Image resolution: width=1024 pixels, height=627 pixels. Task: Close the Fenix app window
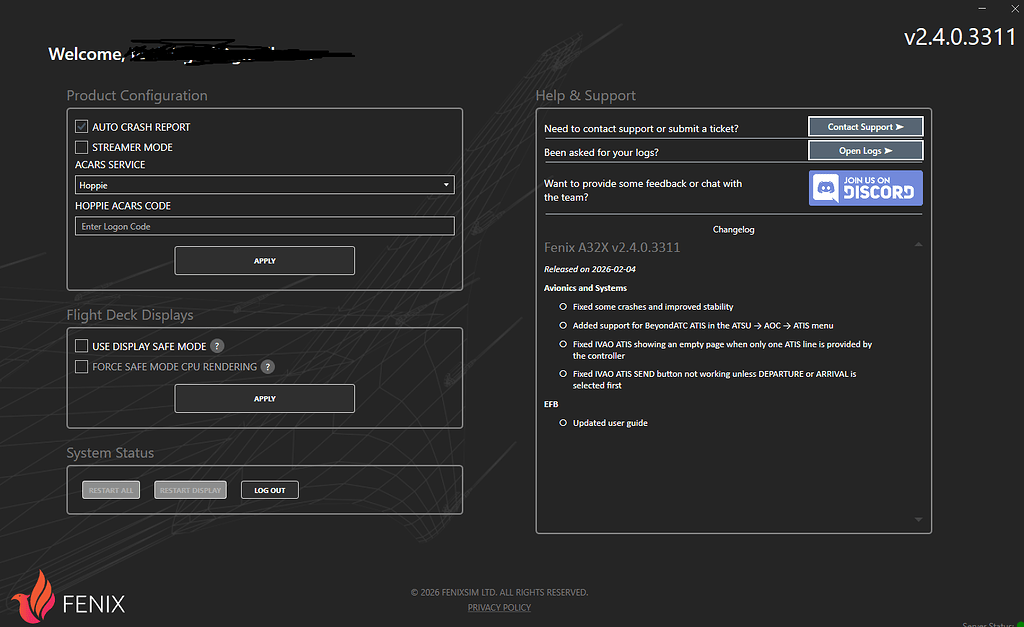[x=1015, y=8]
